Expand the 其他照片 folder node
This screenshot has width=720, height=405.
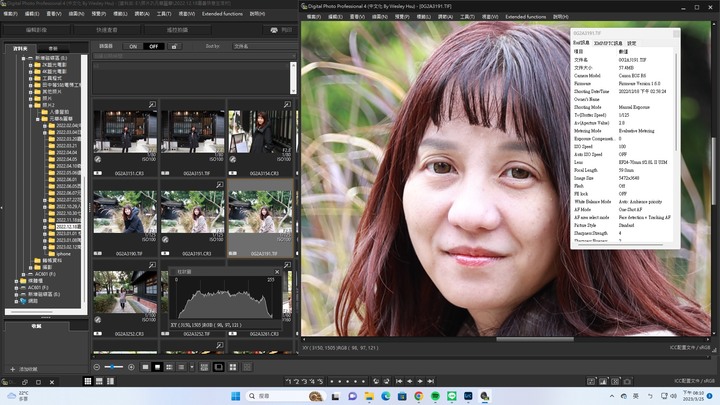tap(30, 91)
